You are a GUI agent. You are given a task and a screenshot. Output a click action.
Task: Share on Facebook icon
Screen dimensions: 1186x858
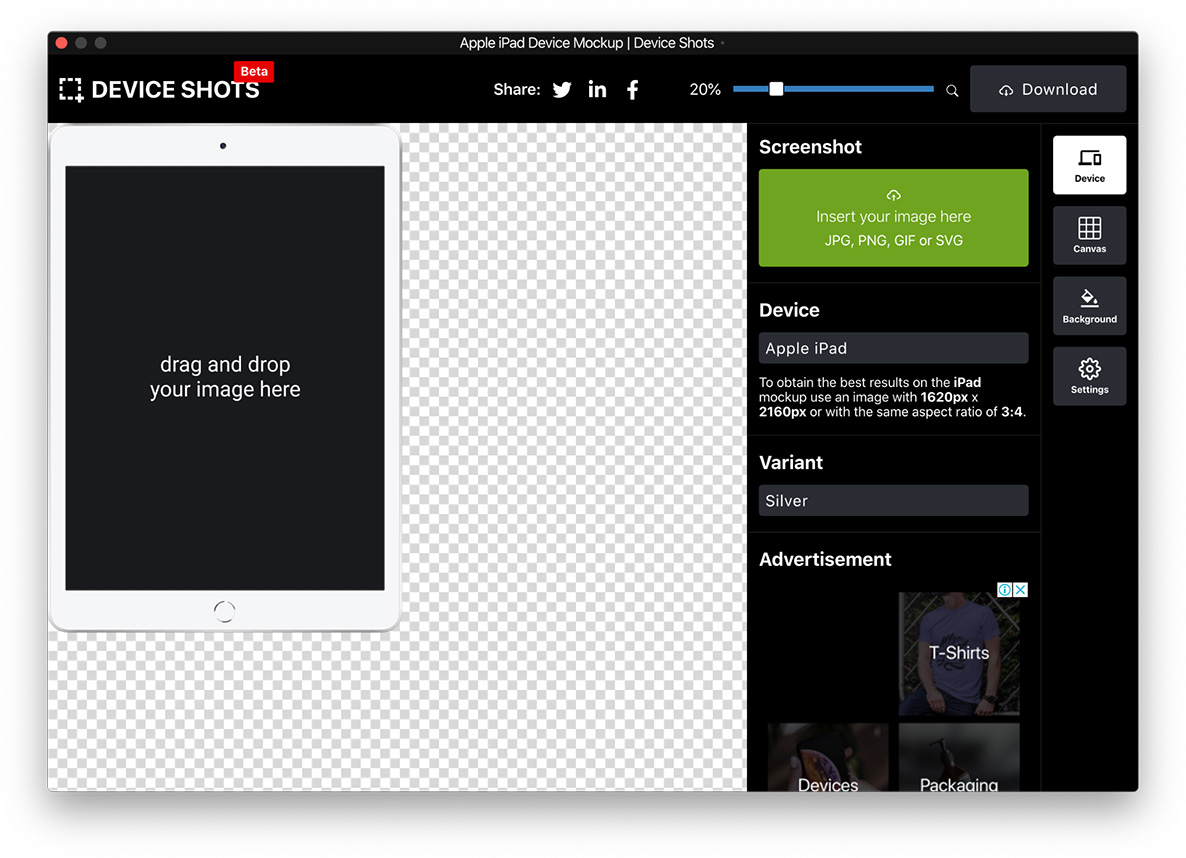[x=632, y=90]
